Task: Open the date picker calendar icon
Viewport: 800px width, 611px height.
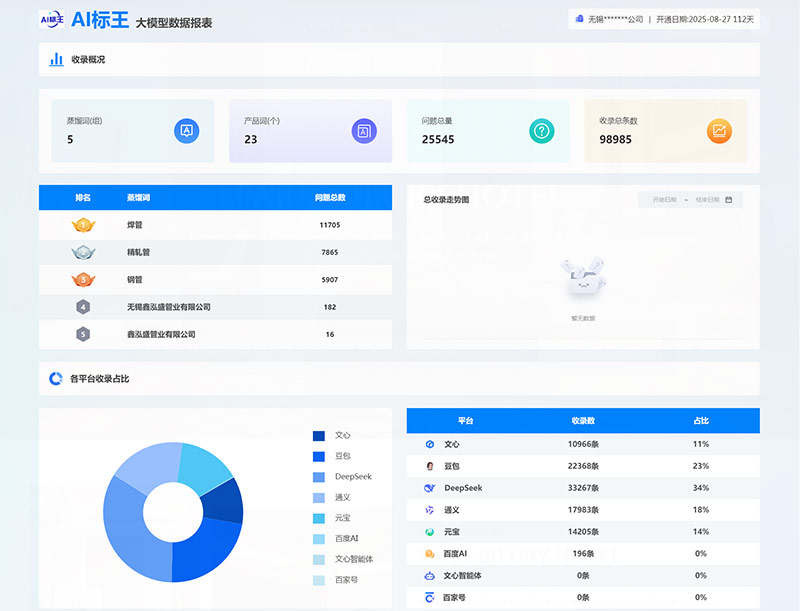Action: (728, 200)
